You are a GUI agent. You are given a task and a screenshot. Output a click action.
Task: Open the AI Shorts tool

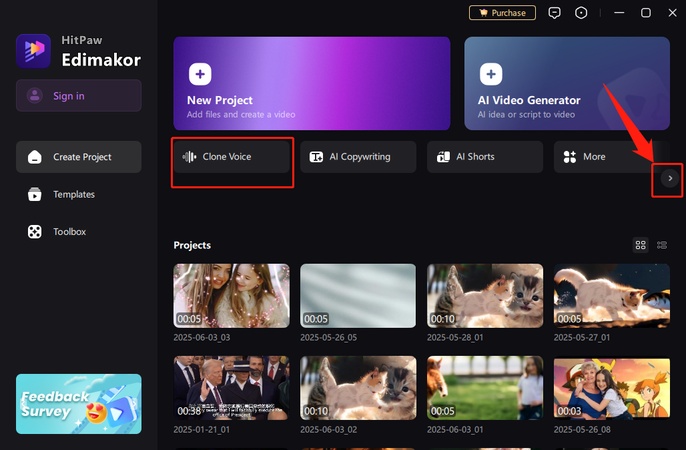point(485,157)
